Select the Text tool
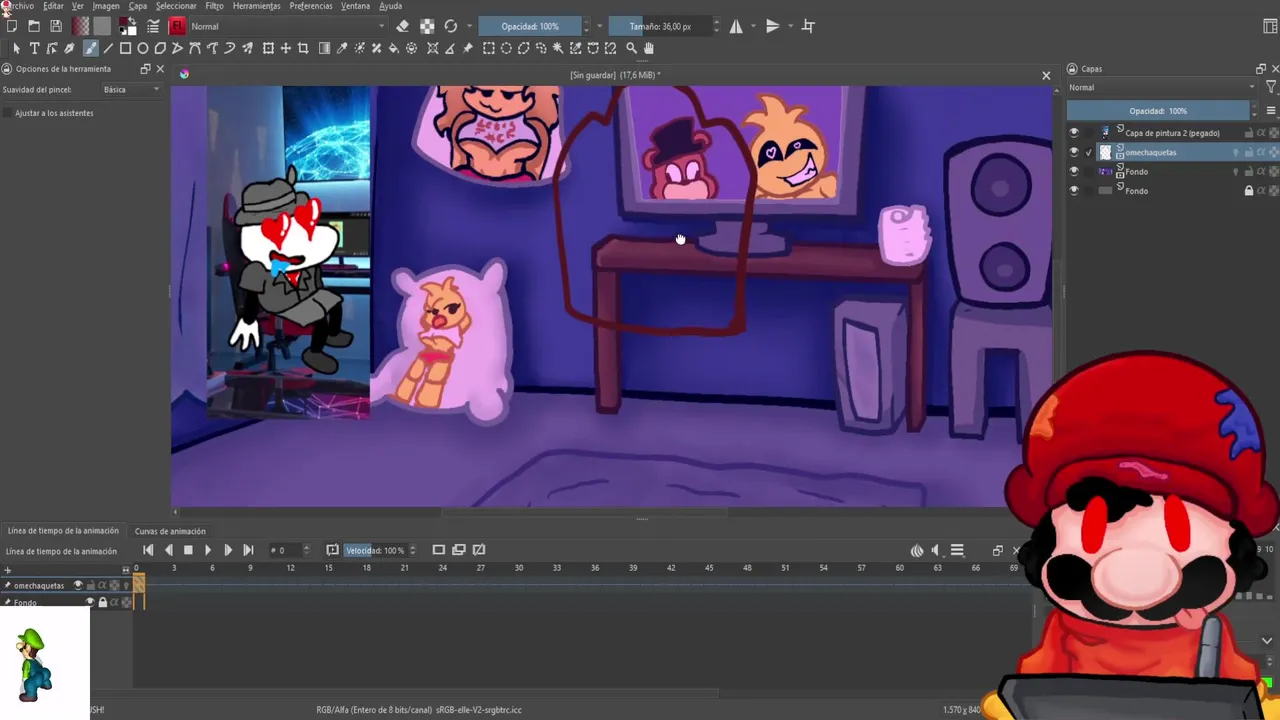The height and width of the screenshot is (720, 1280). 34,48
